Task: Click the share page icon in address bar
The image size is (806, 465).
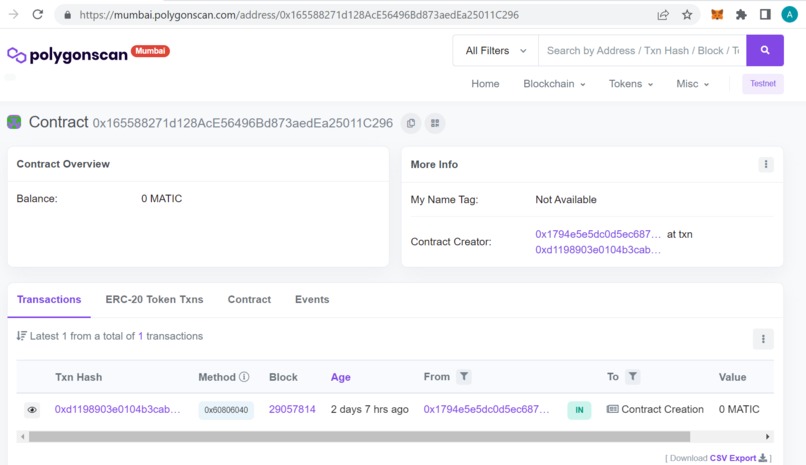Action: (663, 15)
